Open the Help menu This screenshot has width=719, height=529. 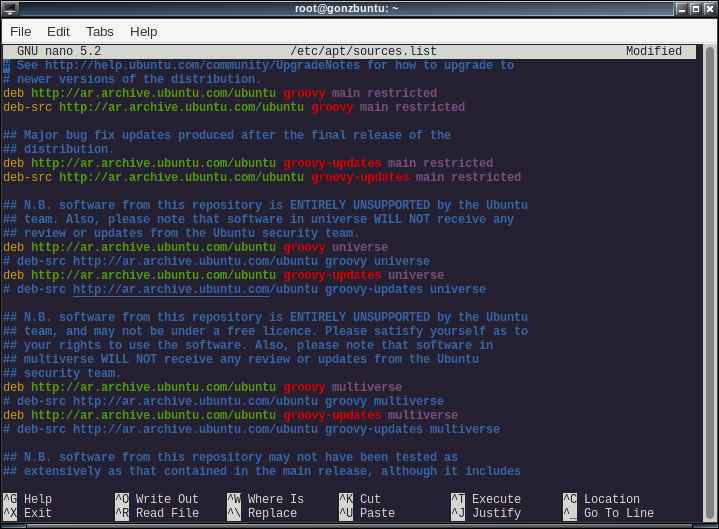144,32
